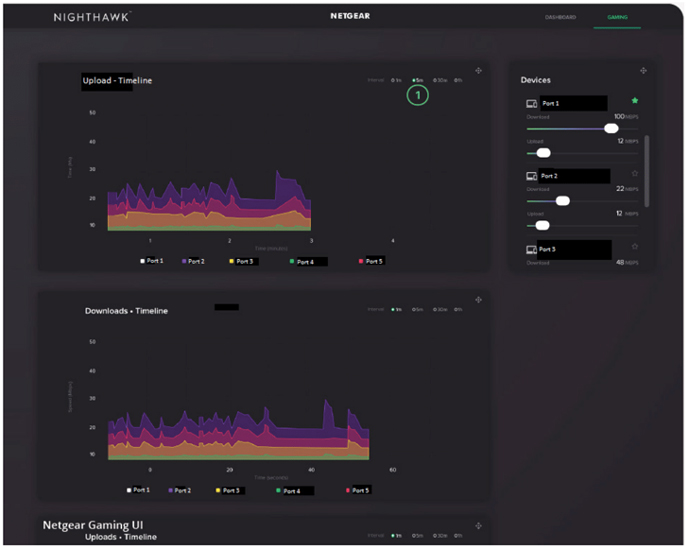
Task: Toggle the favorite star for Port 3
Action: 635,246
